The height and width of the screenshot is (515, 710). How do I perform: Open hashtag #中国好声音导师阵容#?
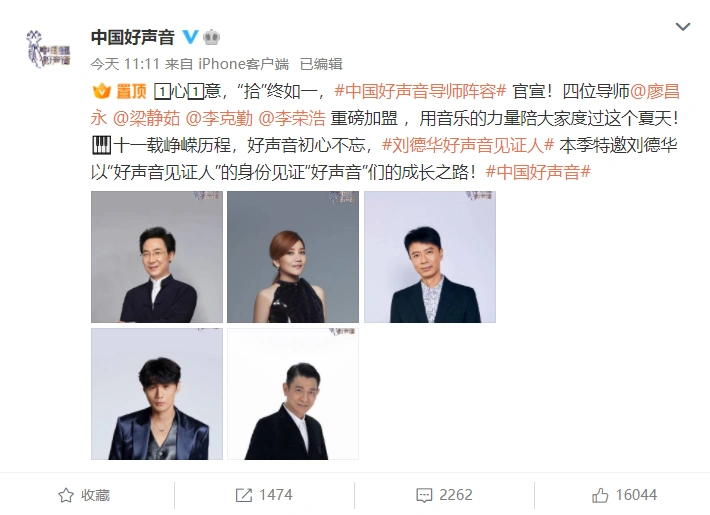point(420,91)
